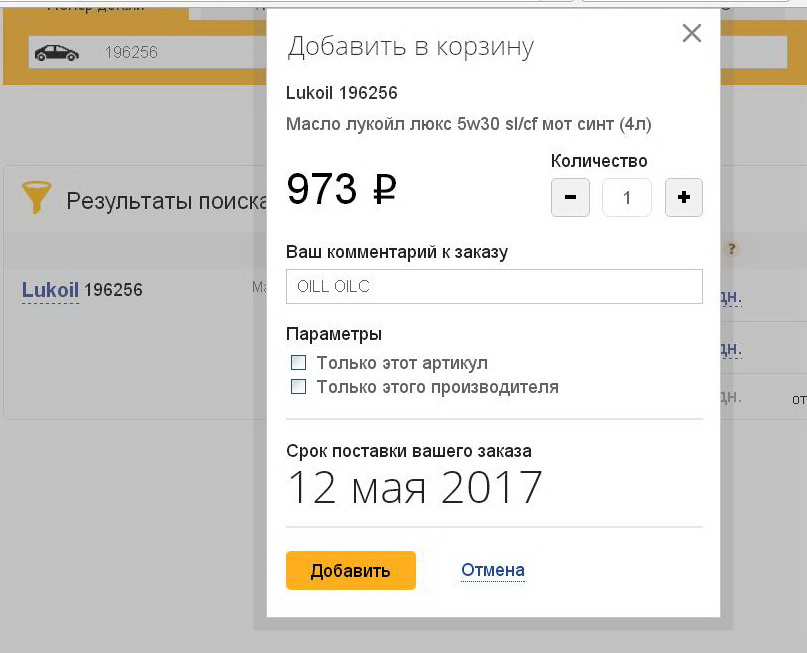
Task: Increase quantity with the plus button
Action: pyautogui.click(x=683, y=198)
